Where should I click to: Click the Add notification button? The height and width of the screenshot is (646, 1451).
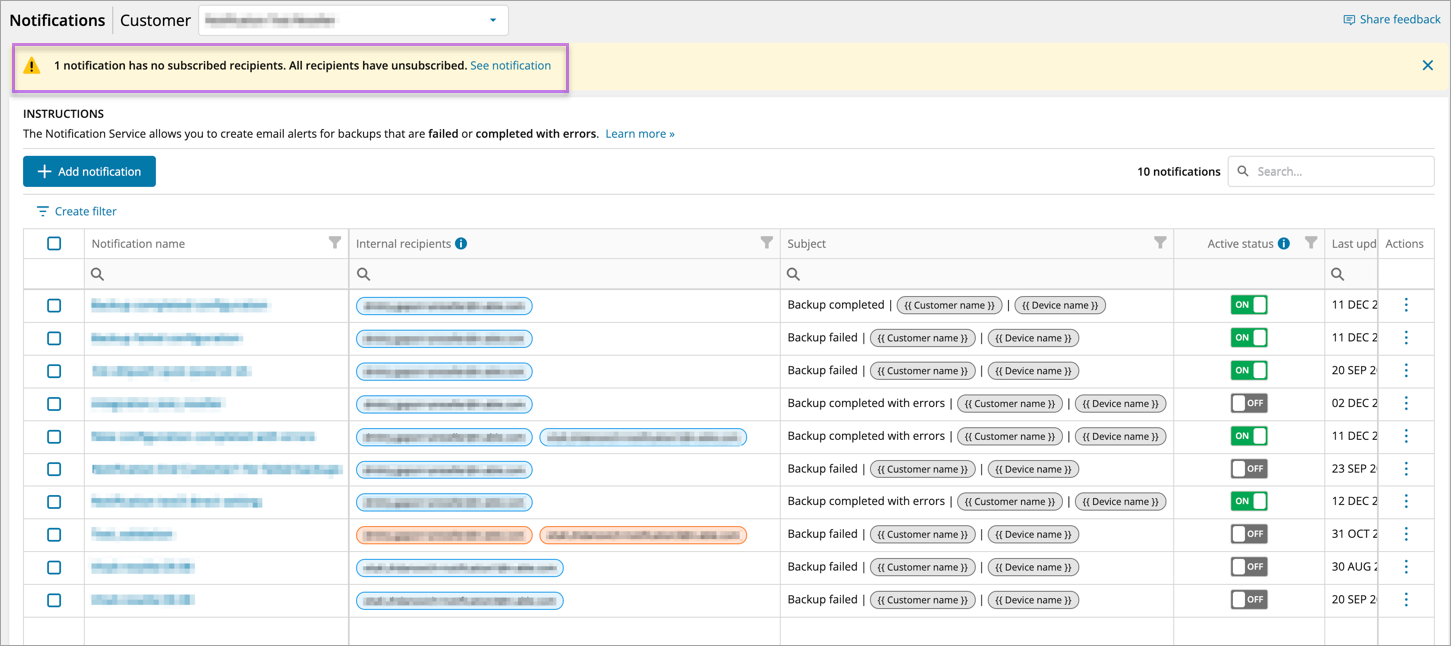89,171
